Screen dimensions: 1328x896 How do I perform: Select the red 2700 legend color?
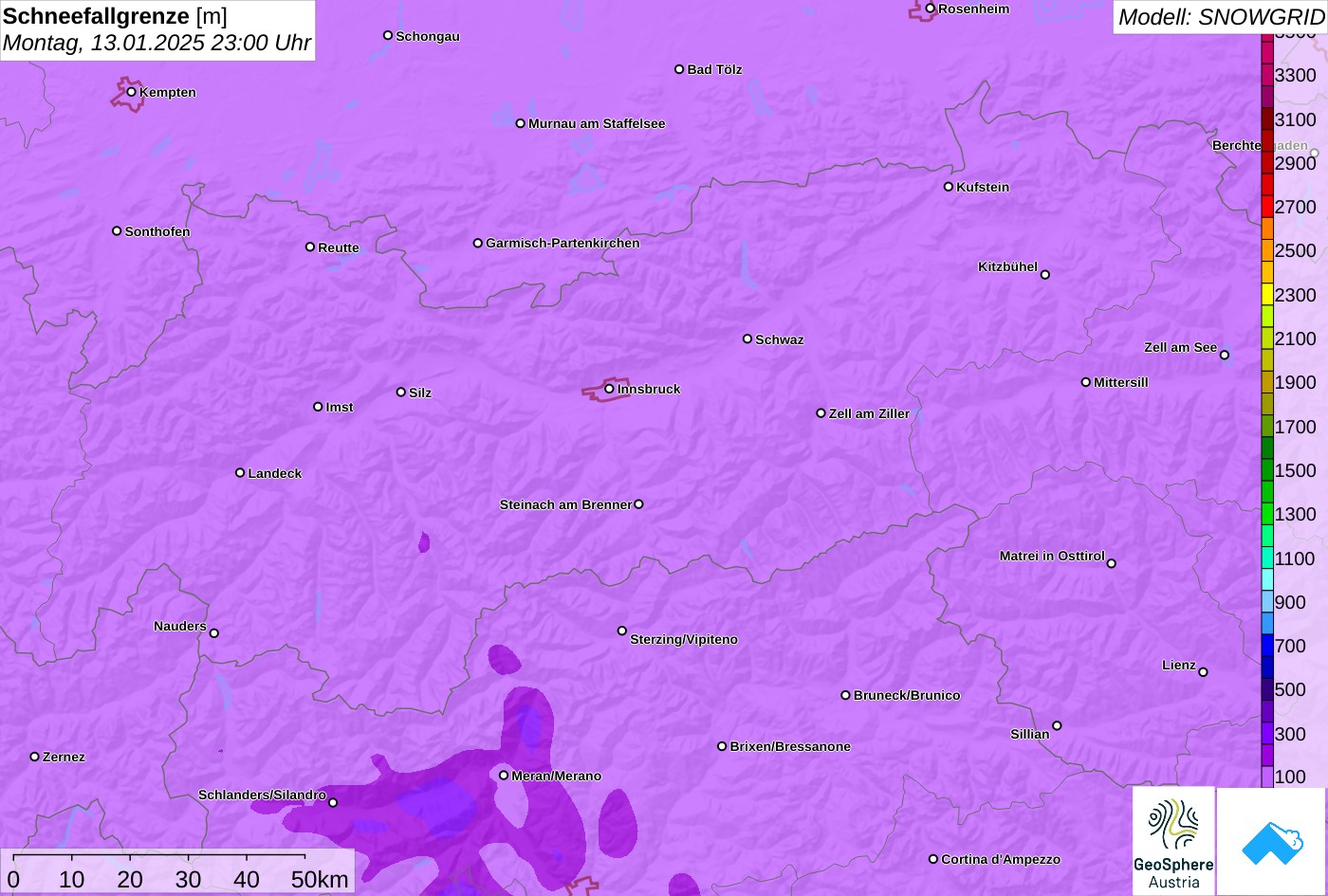click(x=1267, y=207)
